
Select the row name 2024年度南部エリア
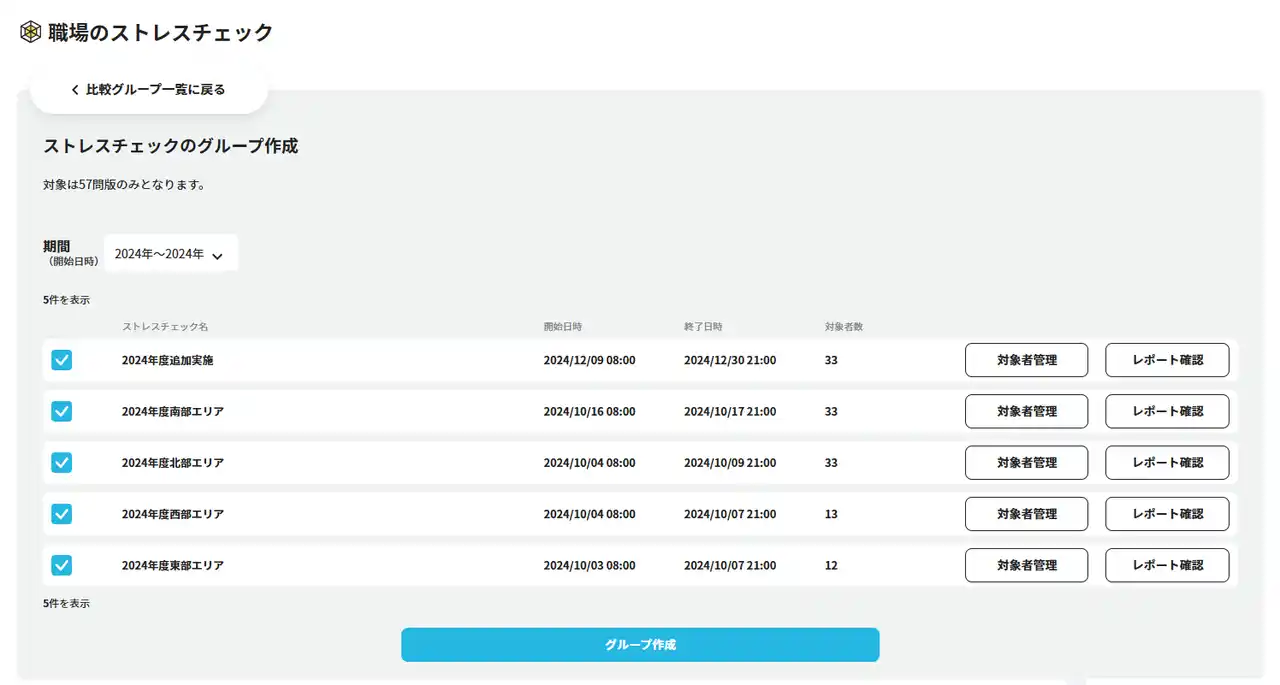(173, 411)
